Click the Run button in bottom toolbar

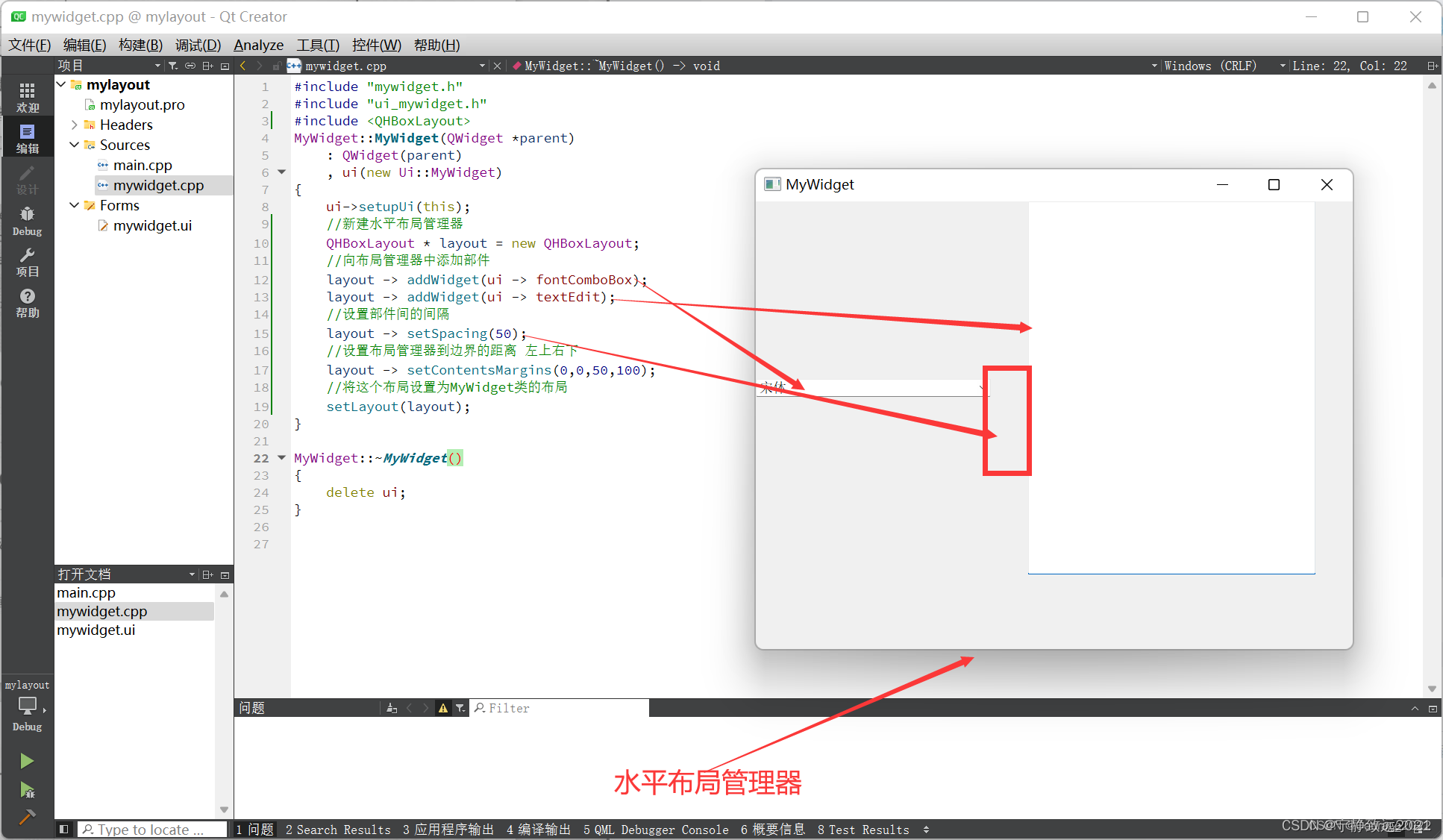click(x=25, y=762)
